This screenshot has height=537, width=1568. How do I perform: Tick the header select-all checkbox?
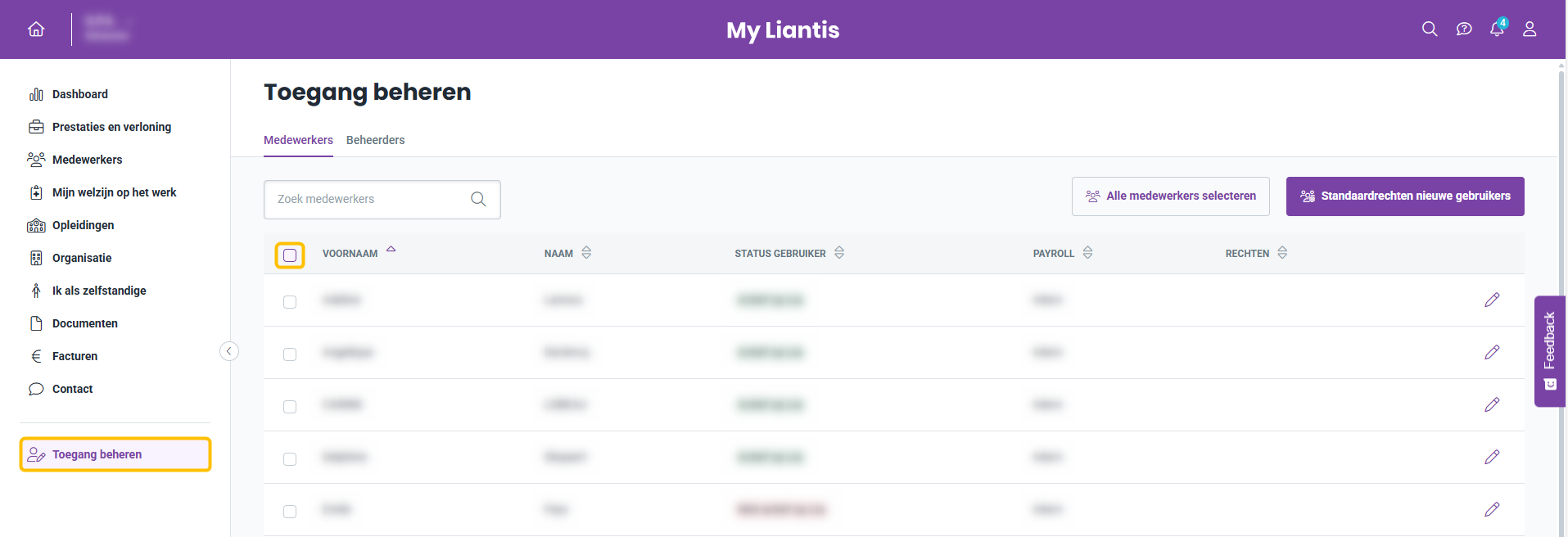290,255
